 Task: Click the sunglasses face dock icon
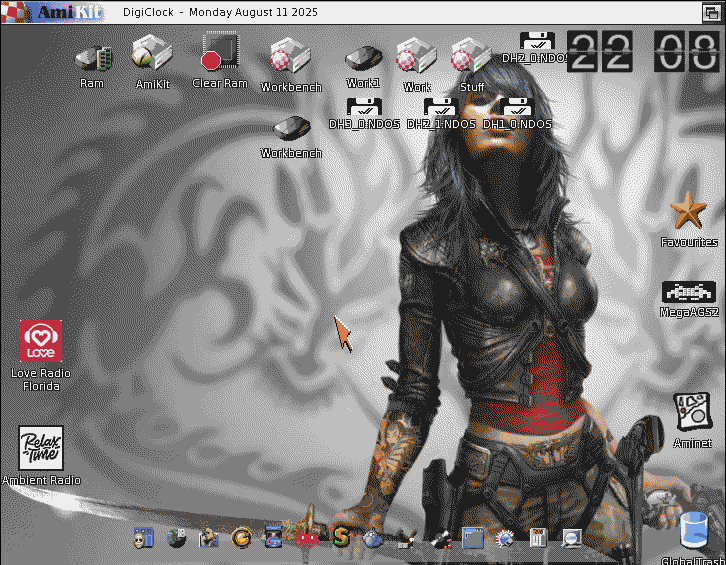(x=143, y=538)
